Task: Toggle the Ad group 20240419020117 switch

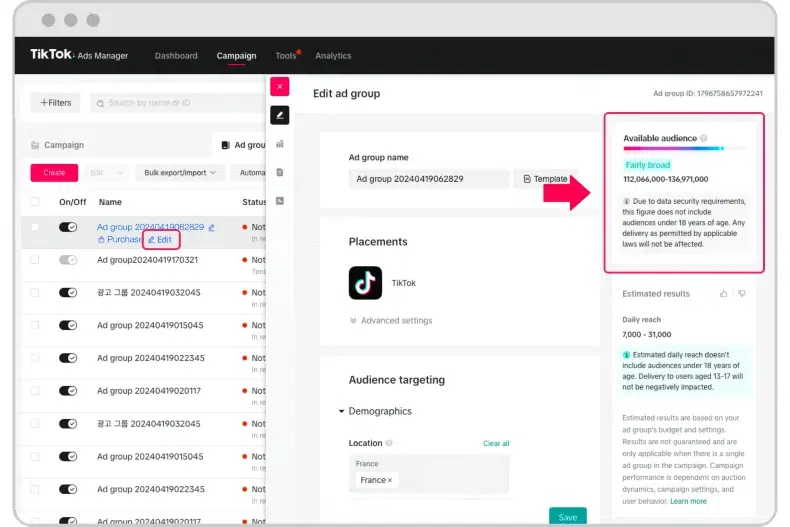Action: [x=68, y=391]
